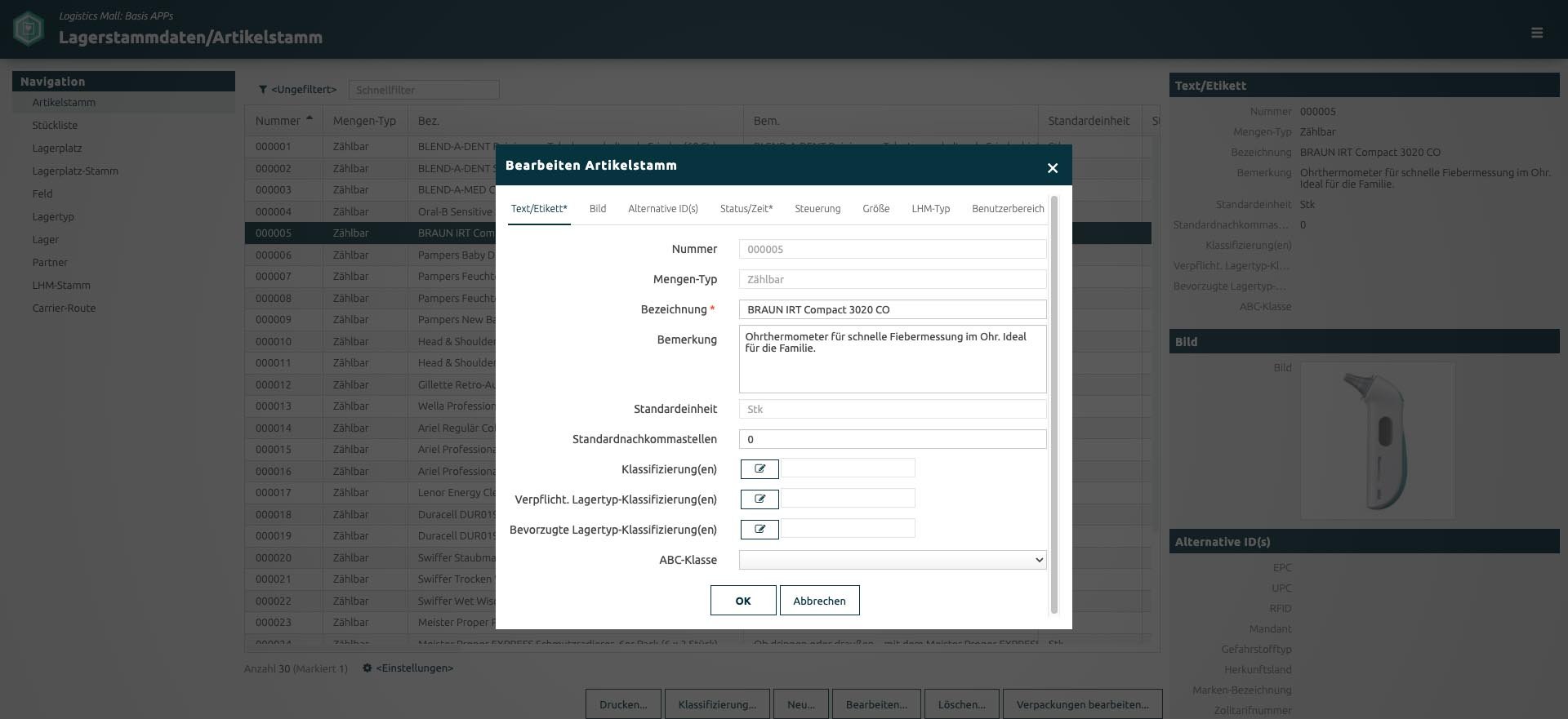
Task: Click the Klassifizierung... button
Action: pyautogui.click(x=717, y=704)
